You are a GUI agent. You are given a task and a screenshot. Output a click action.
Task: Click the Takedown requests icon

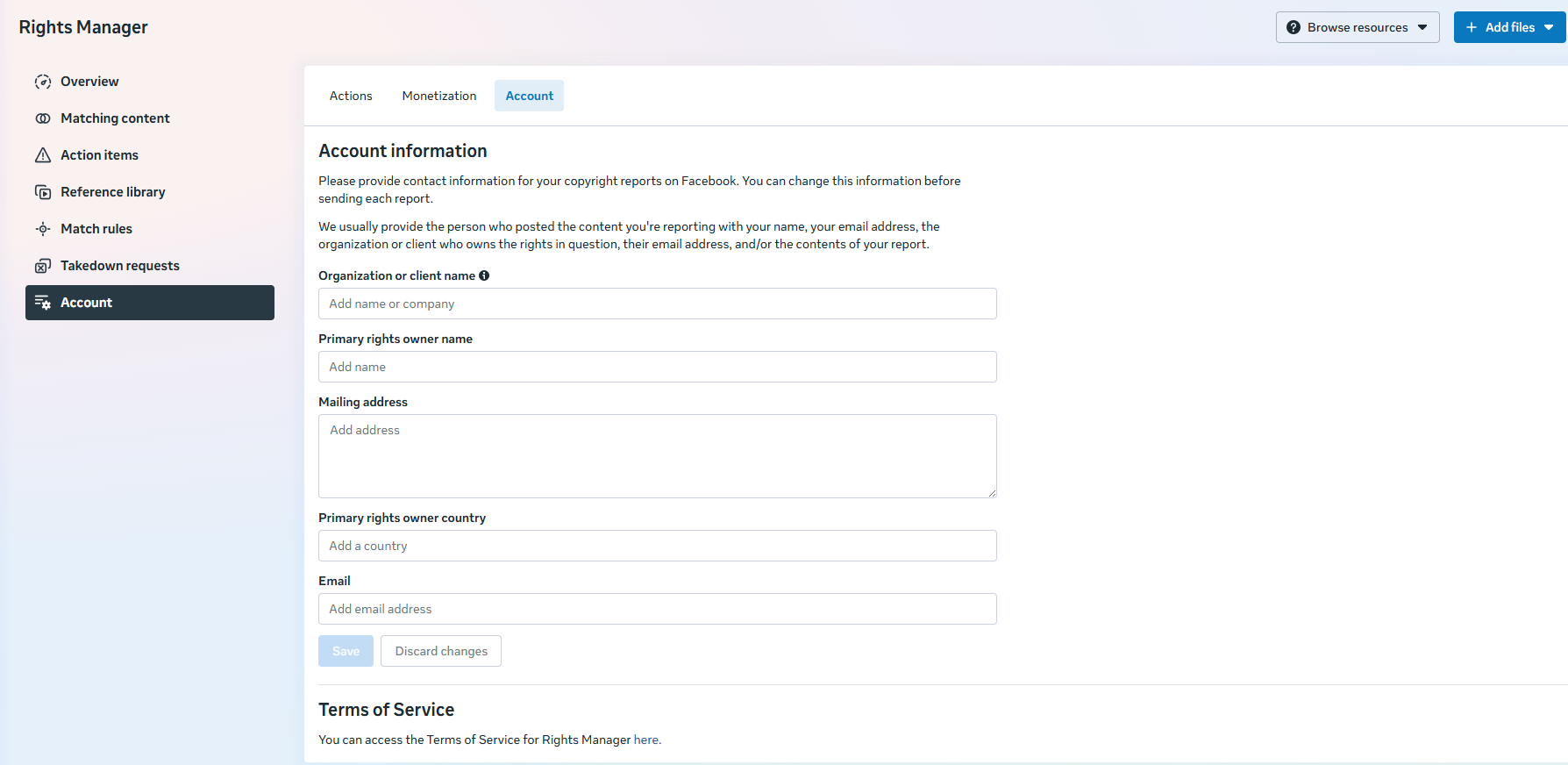[x=42, y=266]
